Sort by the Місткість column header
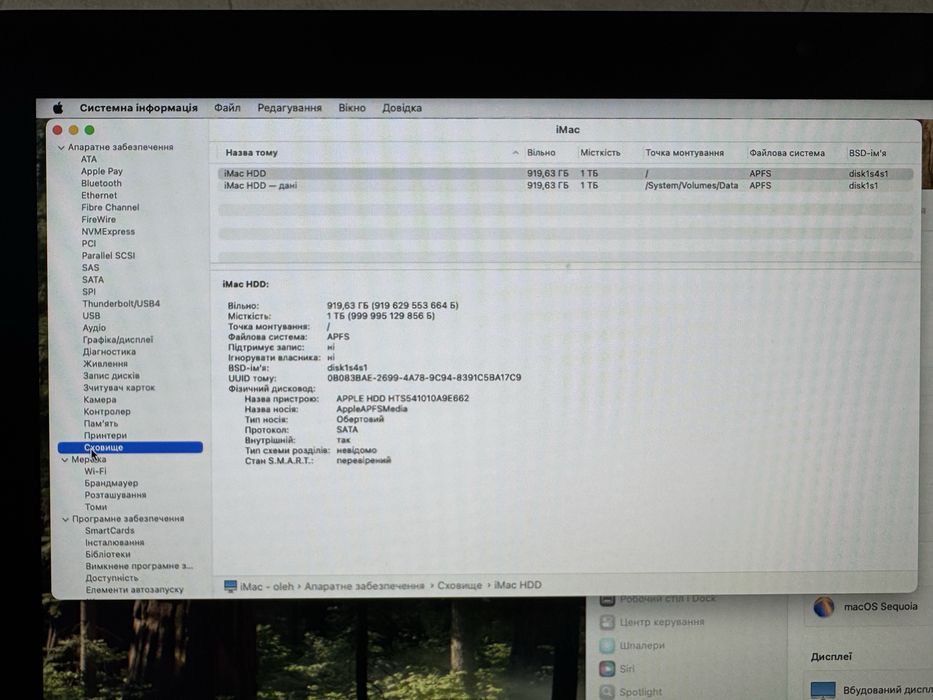The width and height of the screenshot is (933, 700). coord(600,153)
